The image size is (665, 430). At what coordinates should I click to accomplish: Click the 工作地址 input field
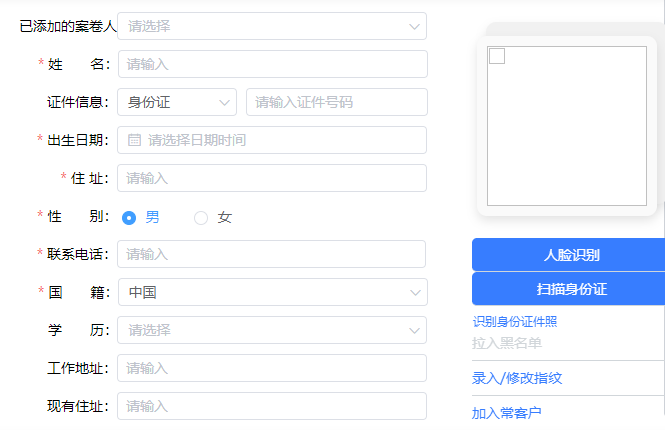pos(272,368)
